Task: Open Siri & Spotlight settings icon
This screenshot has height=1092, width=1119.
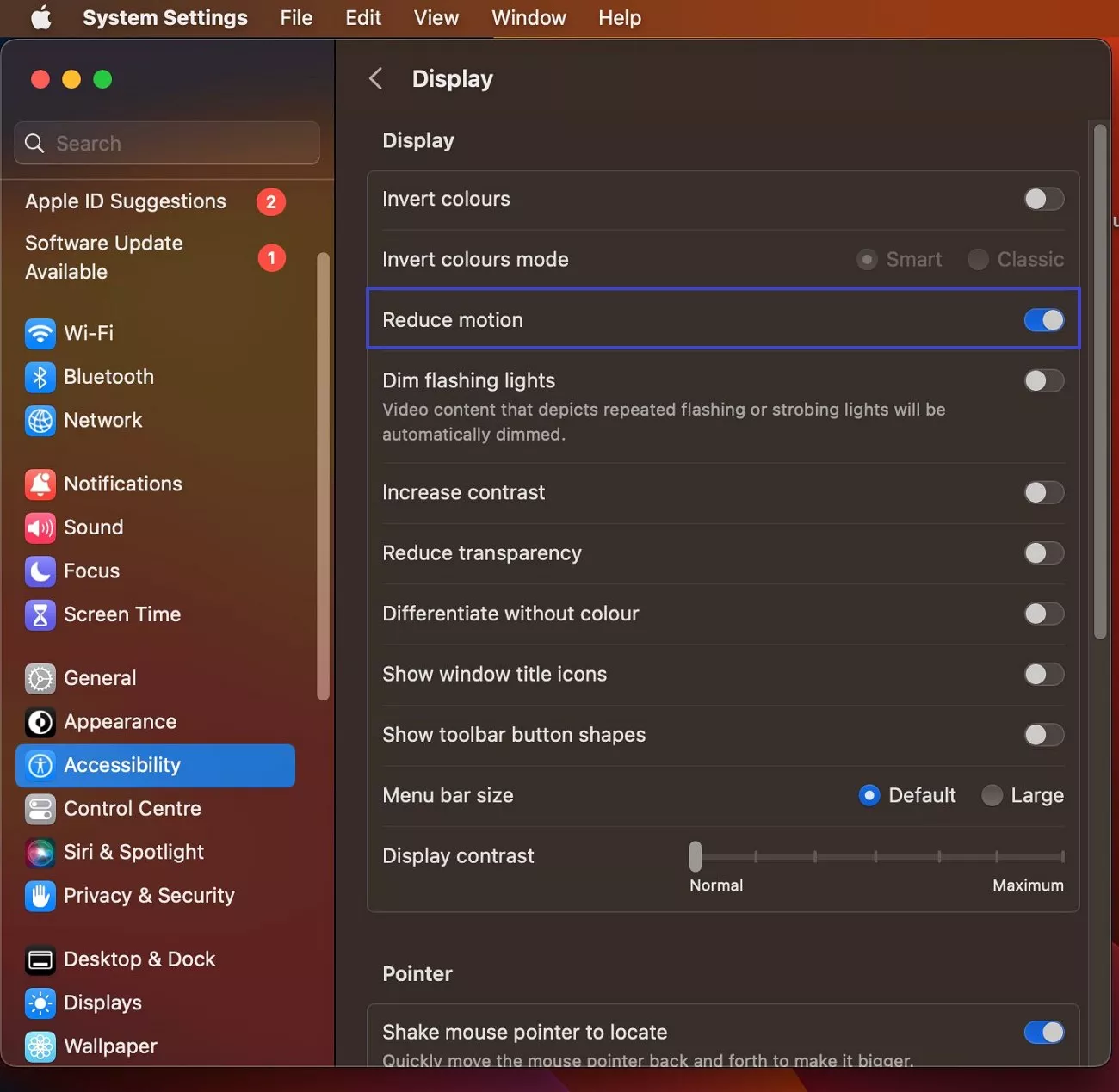Action: 40,852
